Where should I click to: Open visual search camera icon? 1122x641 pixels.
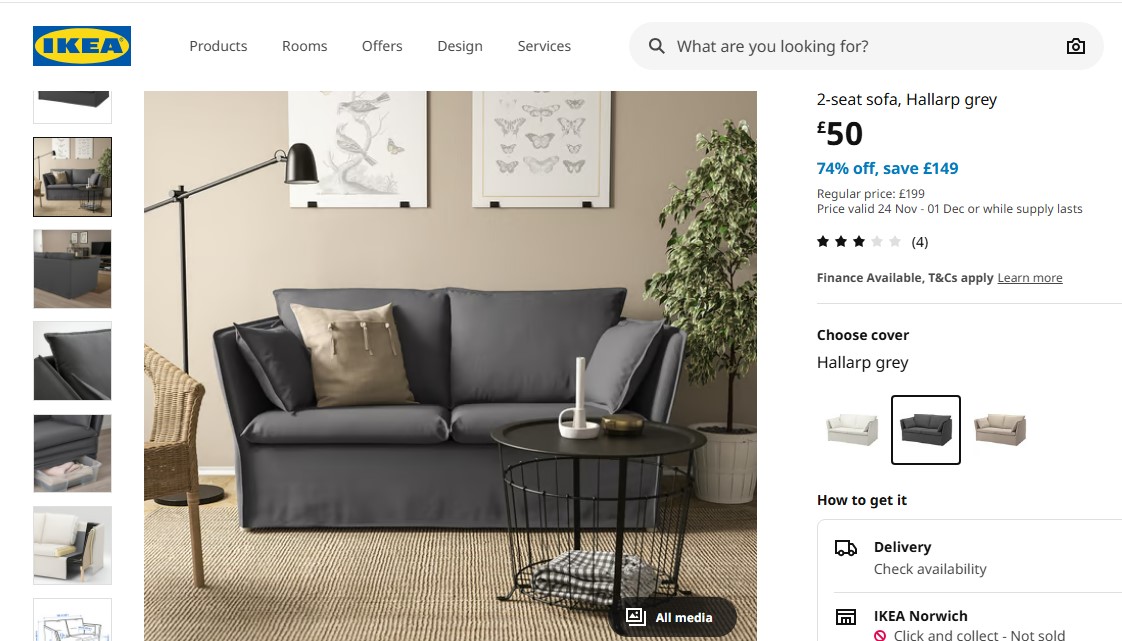click(x=1075, y=46)
